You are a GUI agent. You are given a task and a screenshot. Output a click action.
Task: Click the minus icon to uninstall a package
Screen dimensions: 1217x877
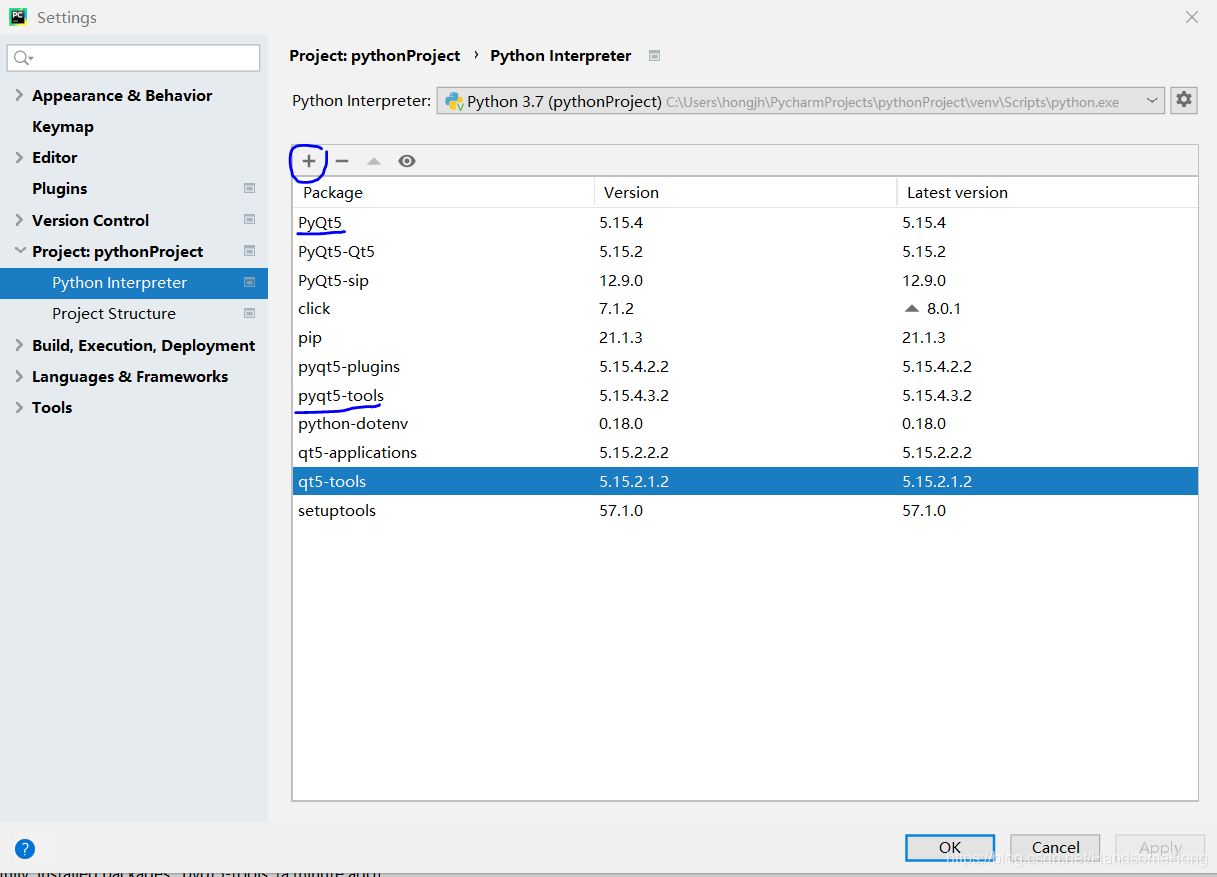click(341, 160)
